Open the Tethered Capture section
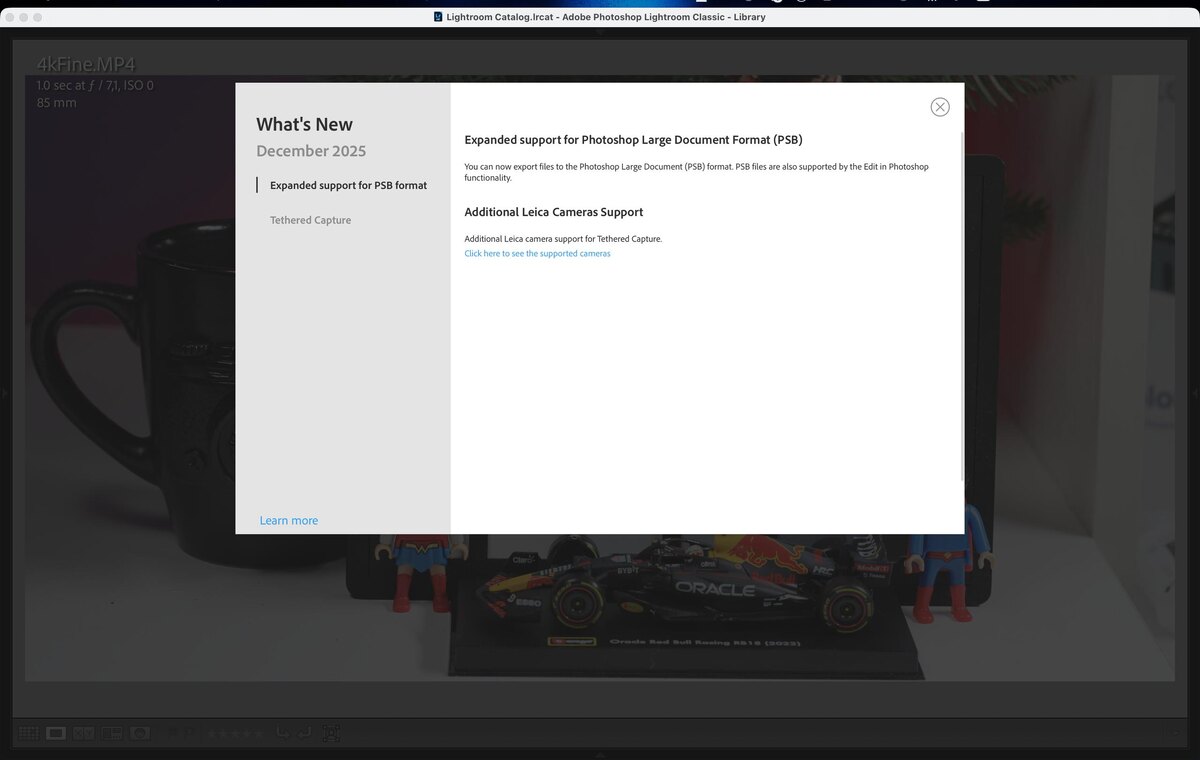 tap(310, 220)
